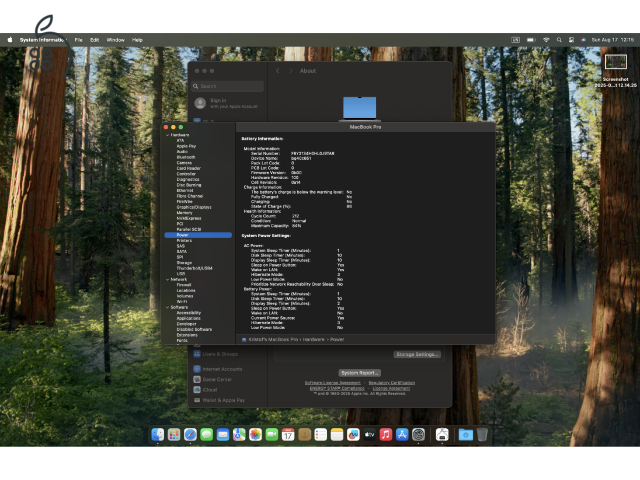The width and height of the screenshot is (640, 480).
Task: Click Storage Settings button
Action: 417,354
